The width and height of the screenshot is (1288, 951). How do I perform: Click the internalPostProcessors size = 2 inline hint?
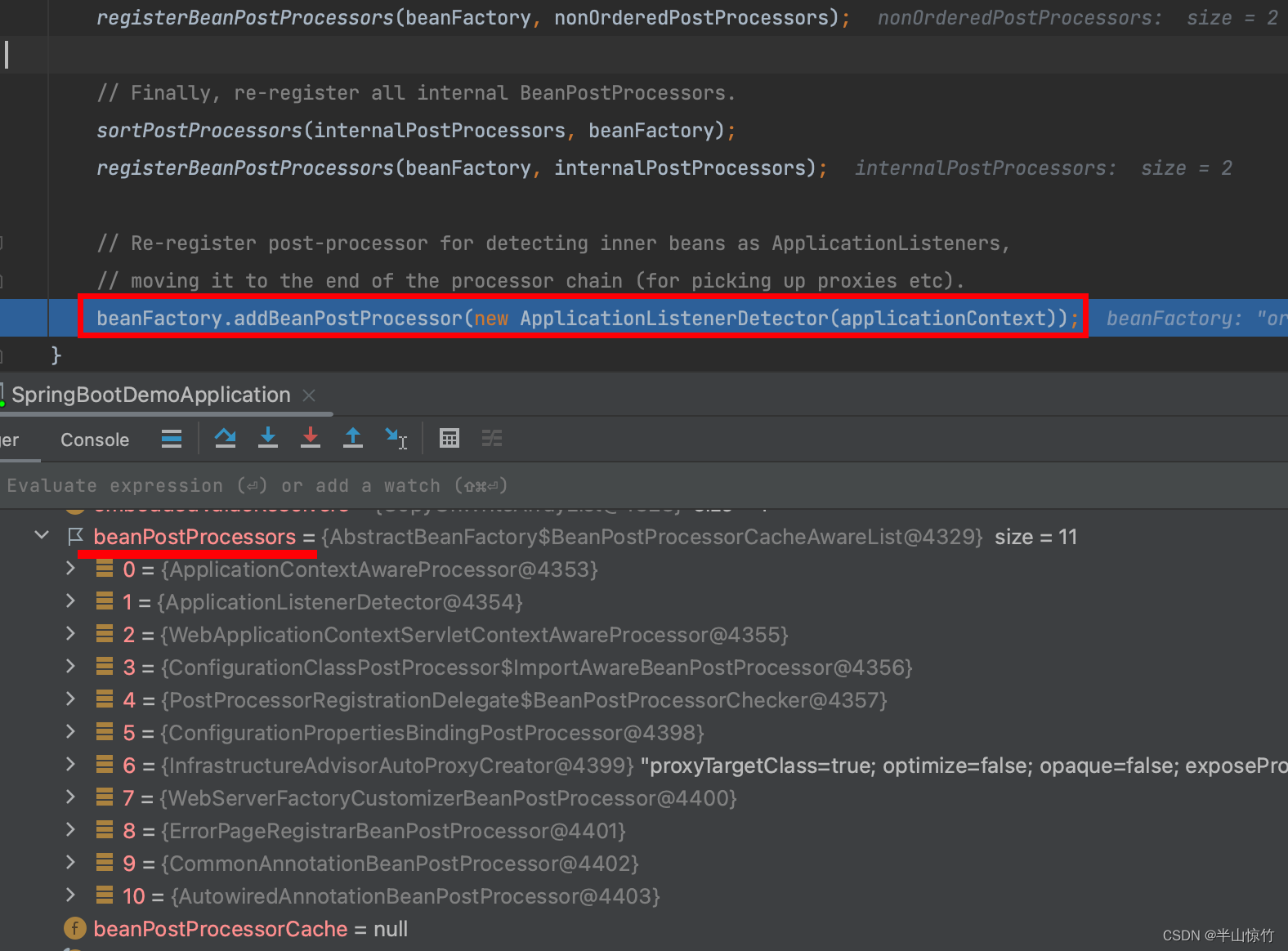(x=1044, y=168)
